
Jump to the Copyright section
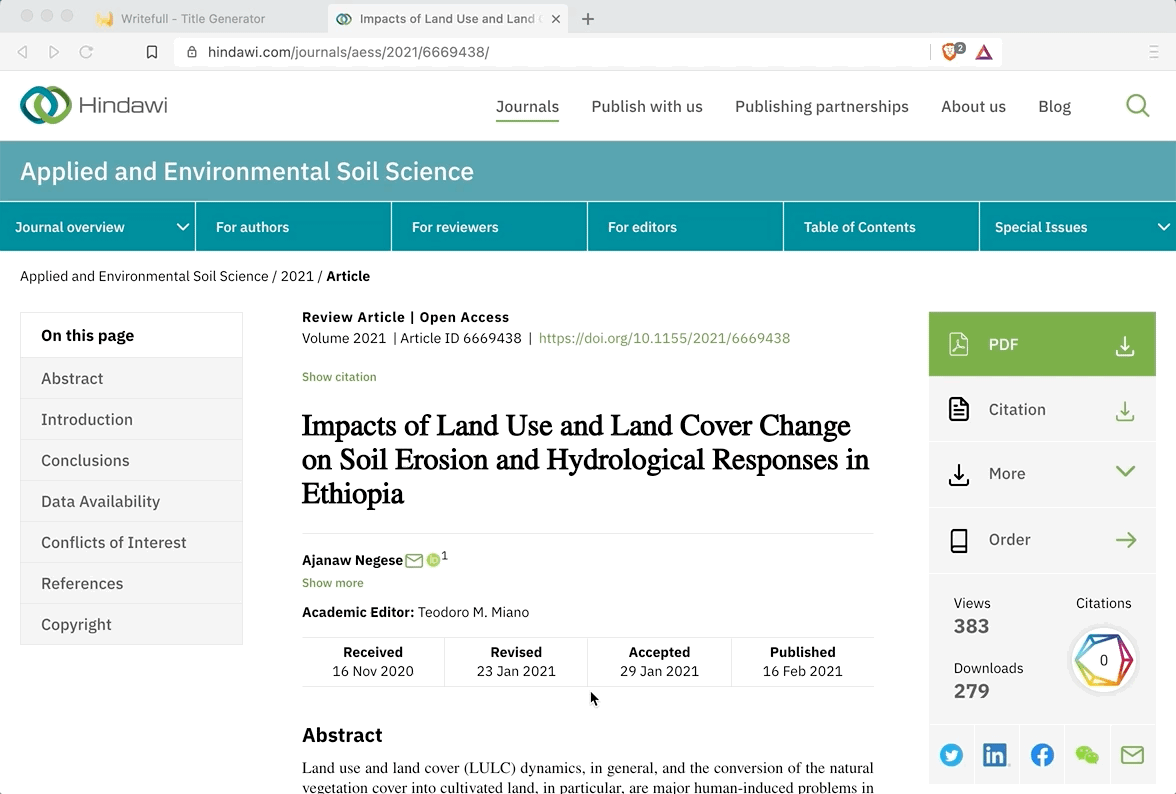pyautogui.click(x=131, y=625)
